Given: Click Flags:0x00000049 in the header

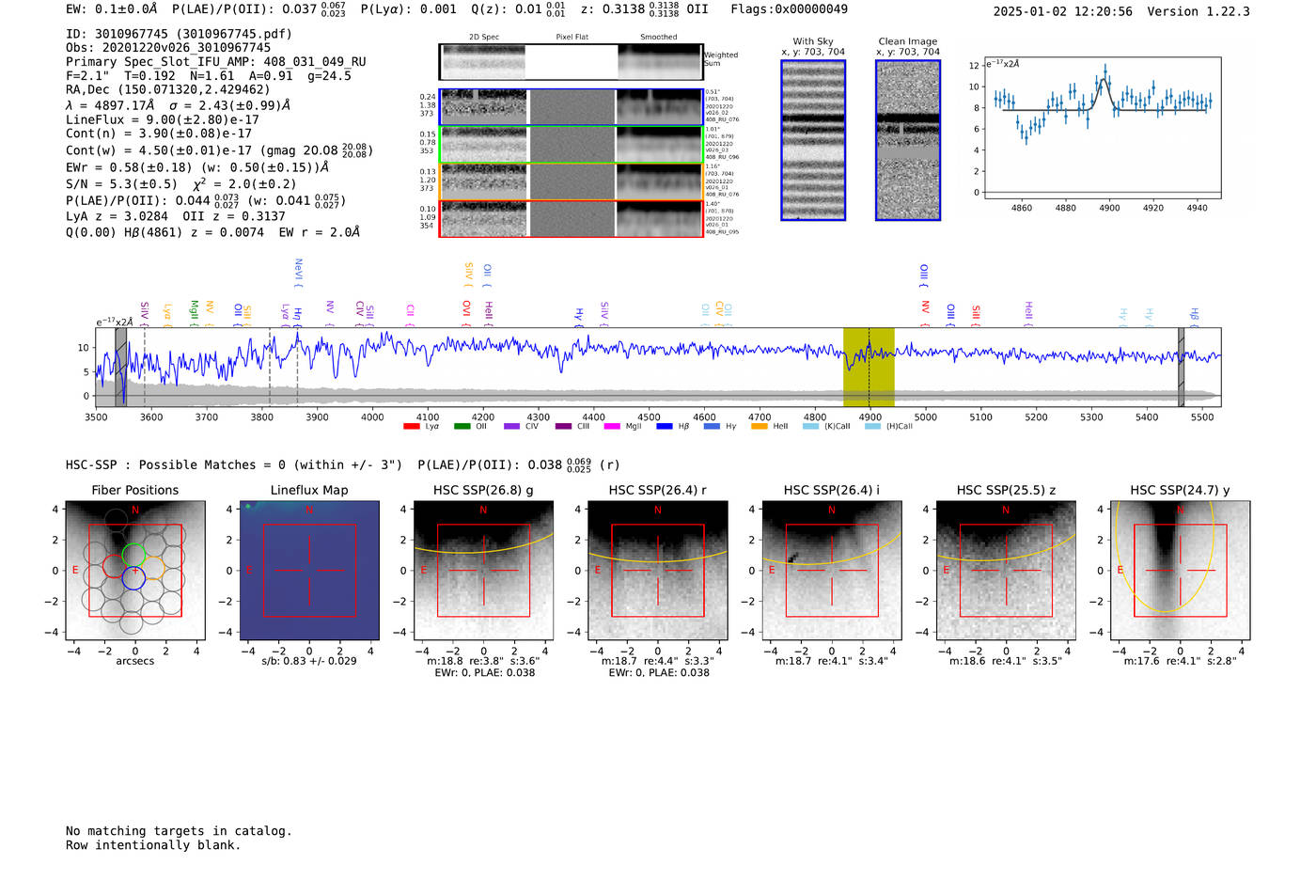Looking at the screenshot, I should point(789,9).
